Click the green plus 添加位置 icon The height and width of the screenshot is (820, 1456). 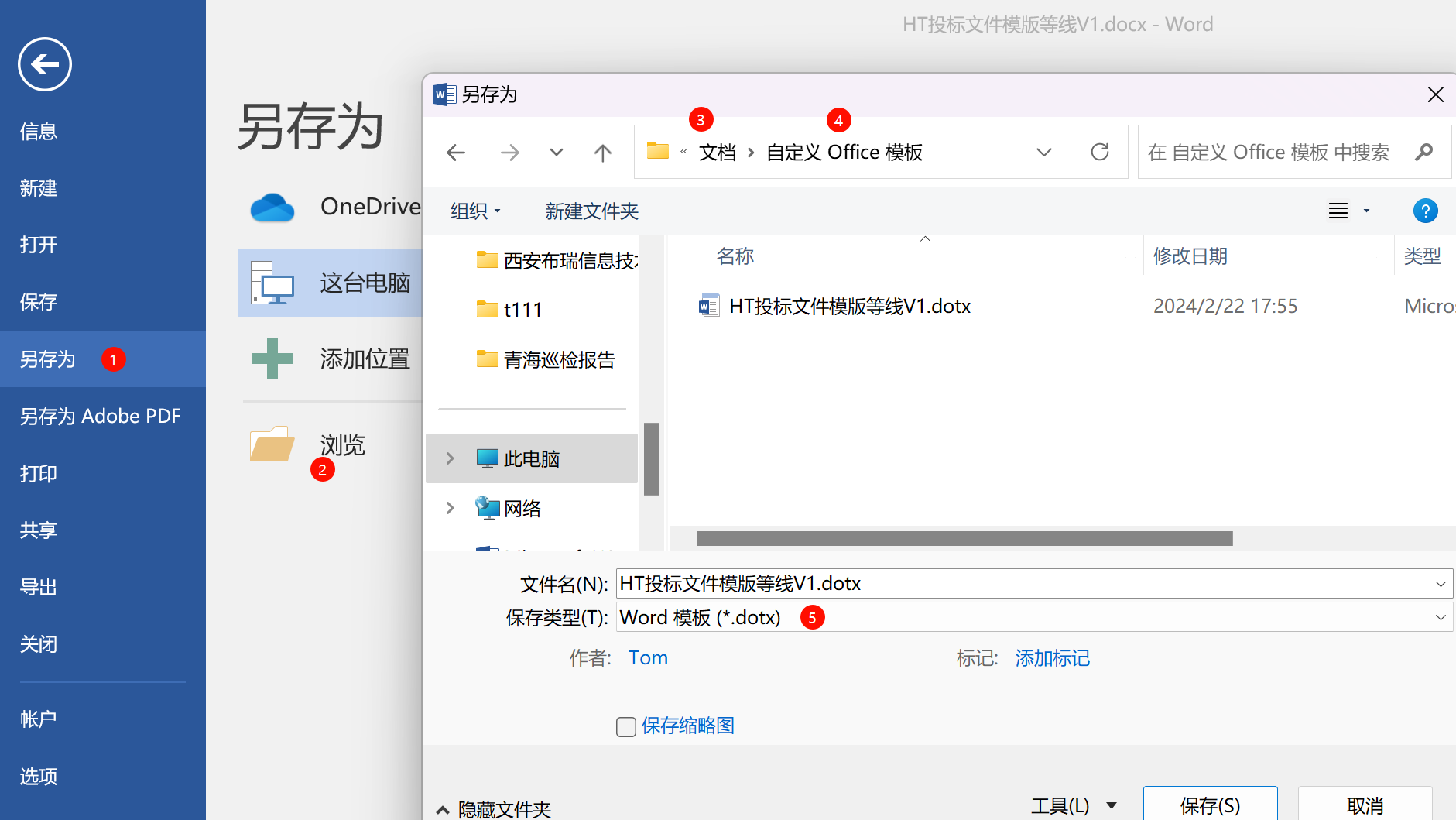272,359
